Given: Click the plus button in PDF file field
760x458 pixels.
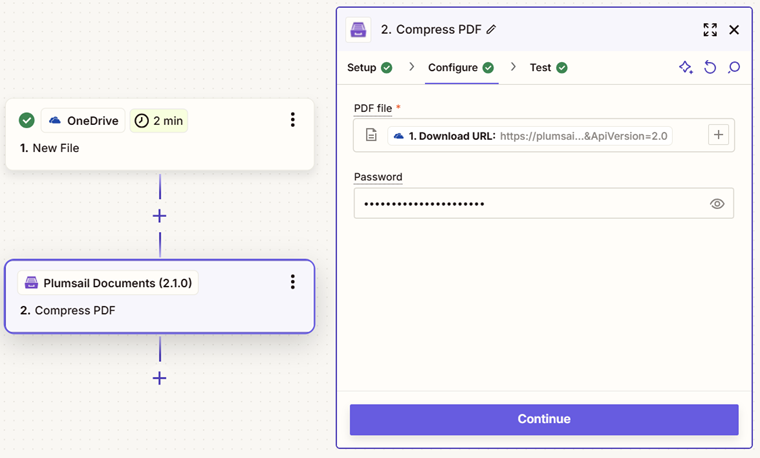Looking at the screenshot, I should [x=718, y=135].
